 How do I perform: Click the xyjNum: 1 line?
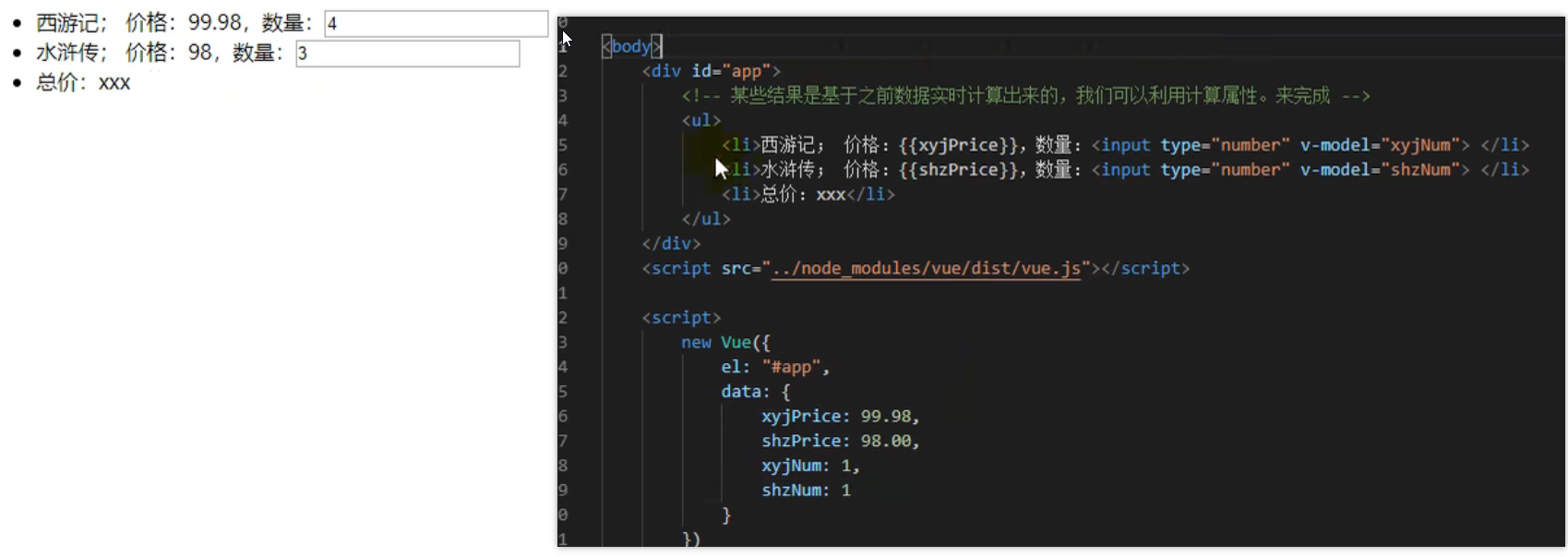click(x=810, y=466)
